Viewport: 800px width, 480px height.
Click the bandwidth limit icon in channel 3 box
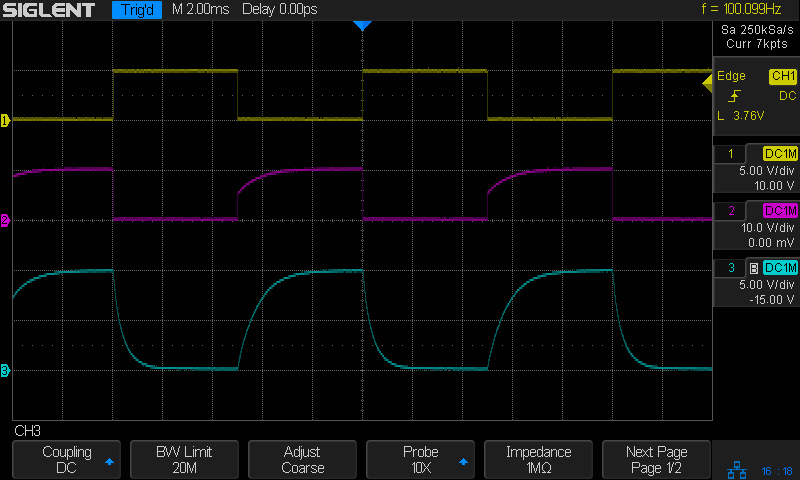[x=753, y=268]
